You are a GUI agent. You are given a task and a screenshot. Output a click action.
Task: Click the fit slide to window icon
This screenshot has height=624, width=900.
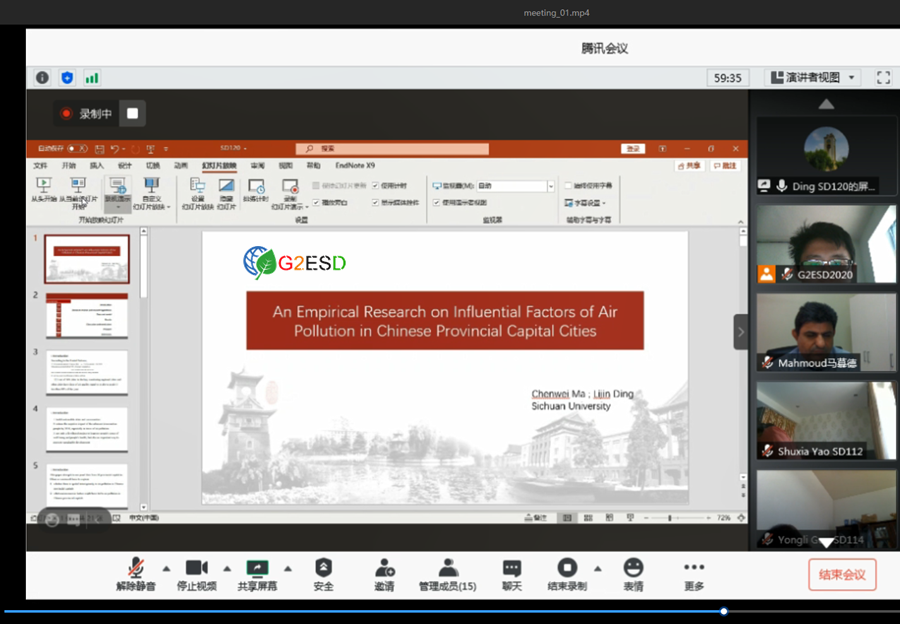[x=741, y=518]
